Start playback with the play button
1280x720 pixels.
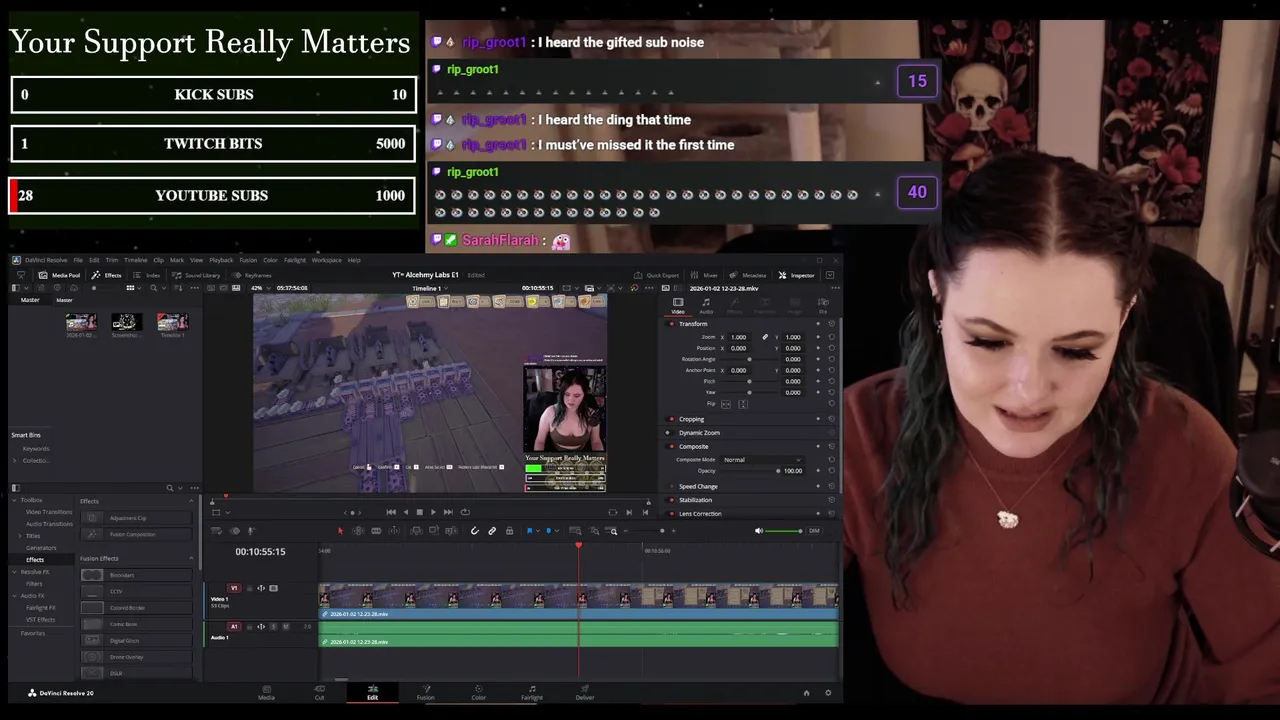[433, 512]
